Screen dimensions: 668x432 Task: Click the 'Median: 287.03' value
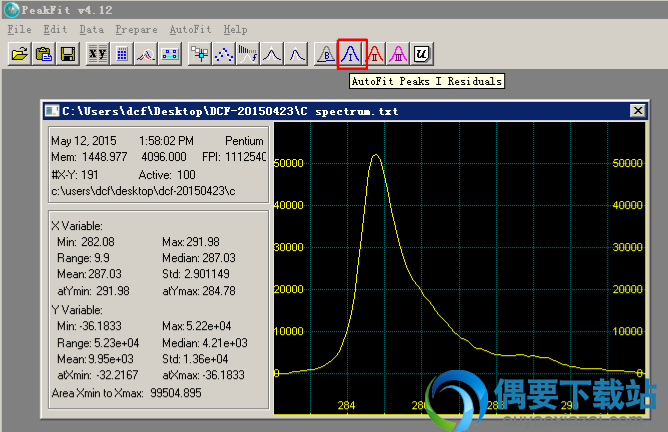pyautogui.click(x=199, y=258)
